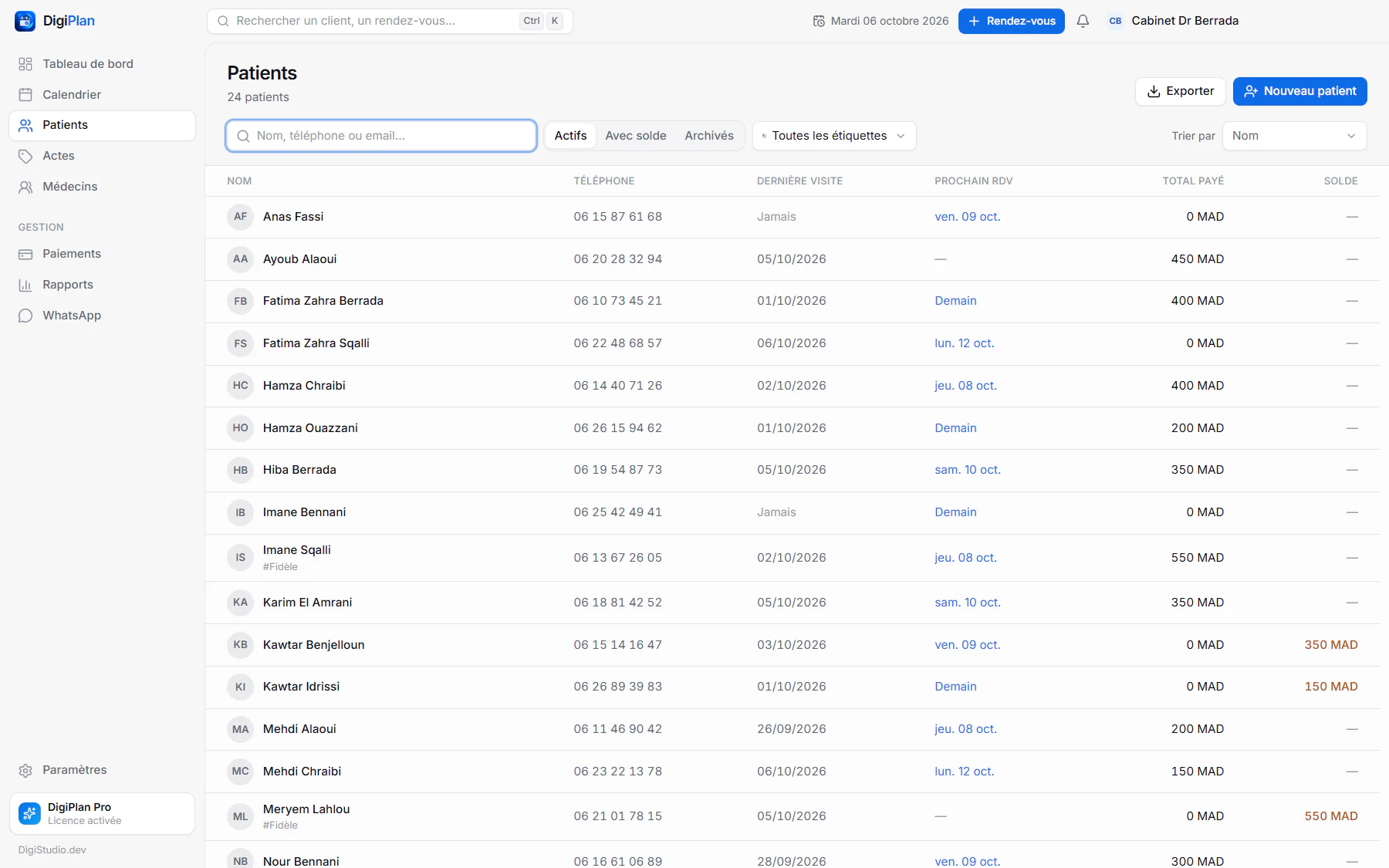Open notifications bell
This screenshot has height=868, width=1389.
1083,21
